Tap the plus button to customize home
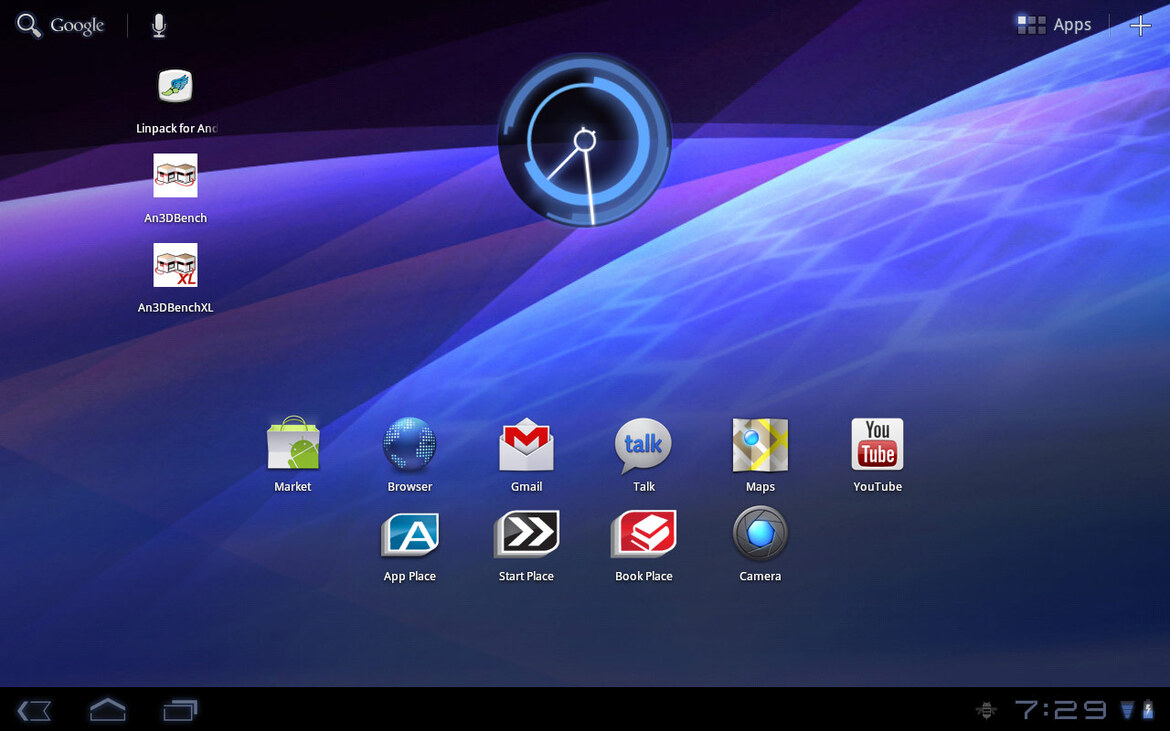Image resolution: width=1170 pixels, height=731 pixels. point(1140,26)
